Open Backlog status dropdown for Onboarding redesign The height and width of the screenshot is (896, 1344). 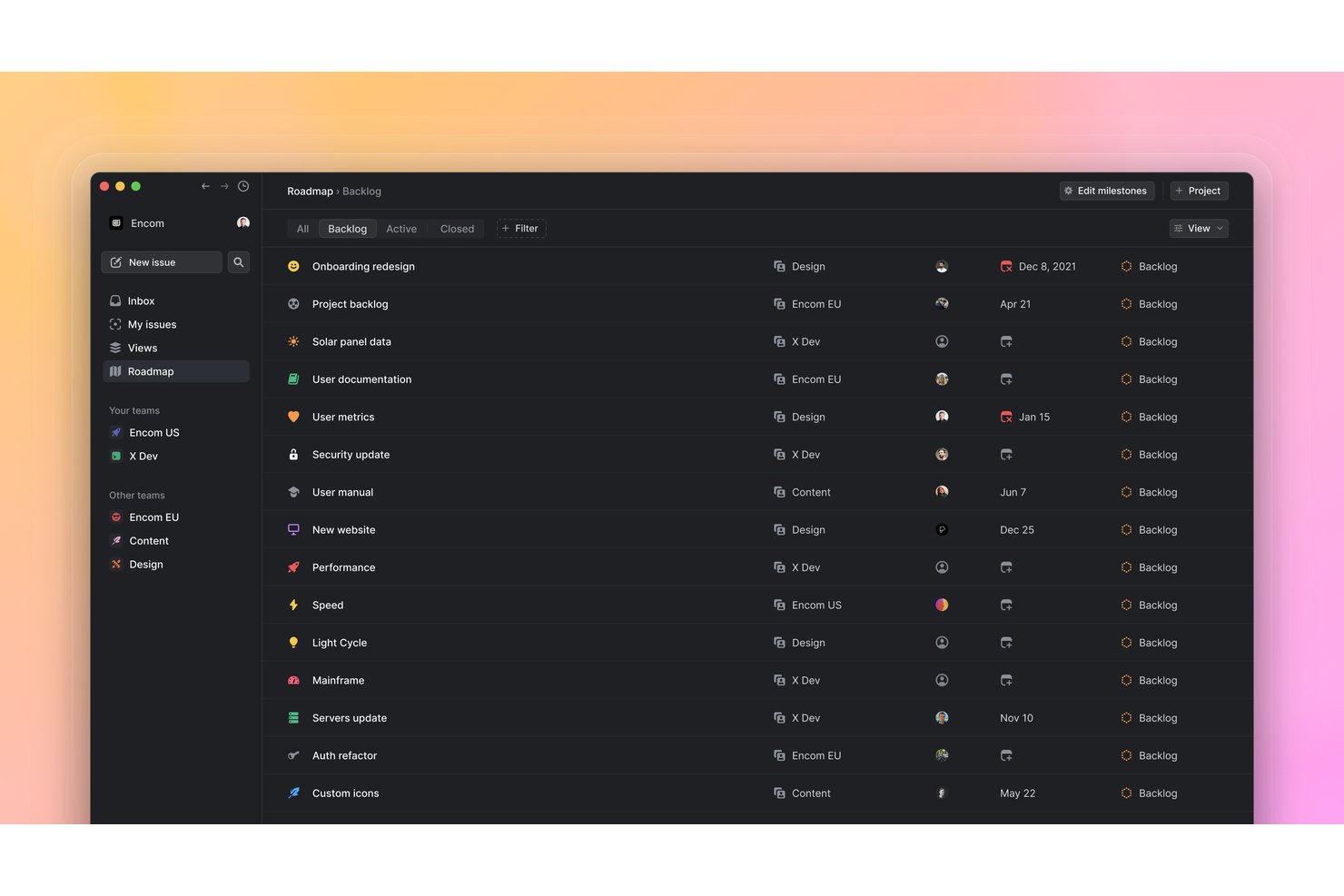click(x=1149, y=267)
